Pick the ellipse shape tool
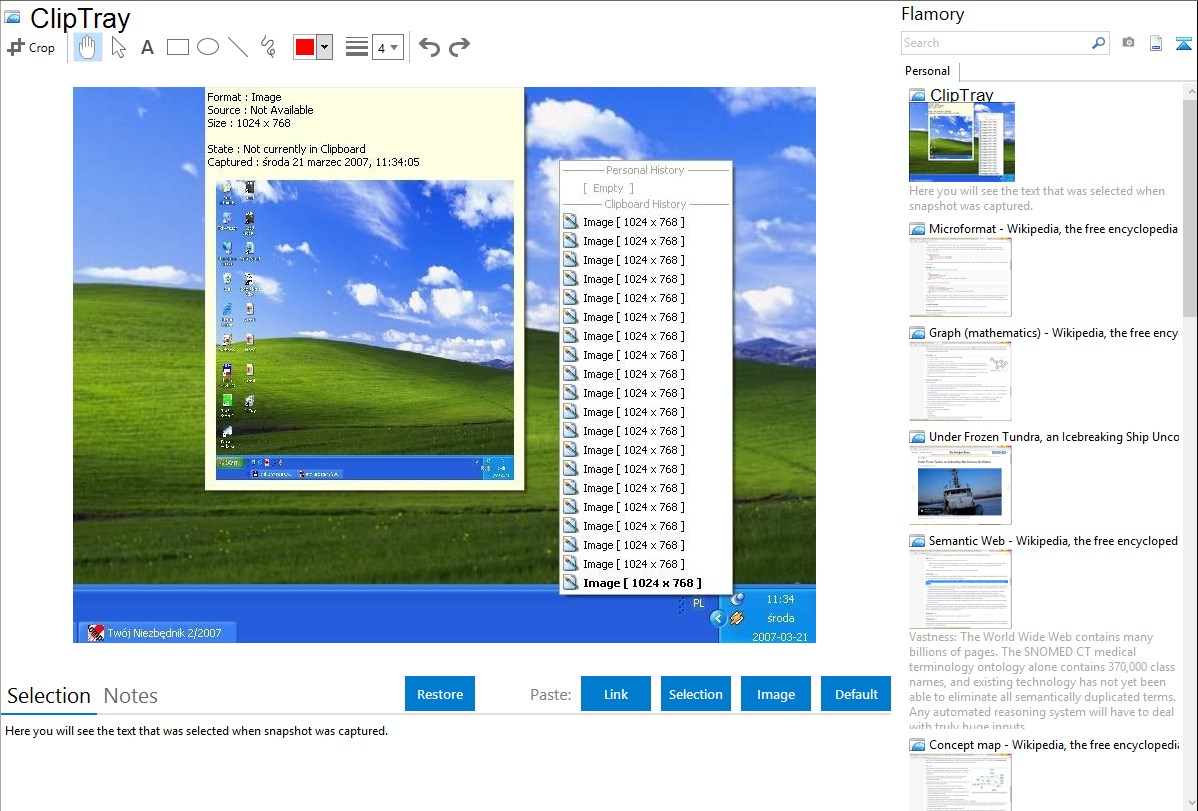Viewport: 1198px width, 811px height. pos(208,47)
